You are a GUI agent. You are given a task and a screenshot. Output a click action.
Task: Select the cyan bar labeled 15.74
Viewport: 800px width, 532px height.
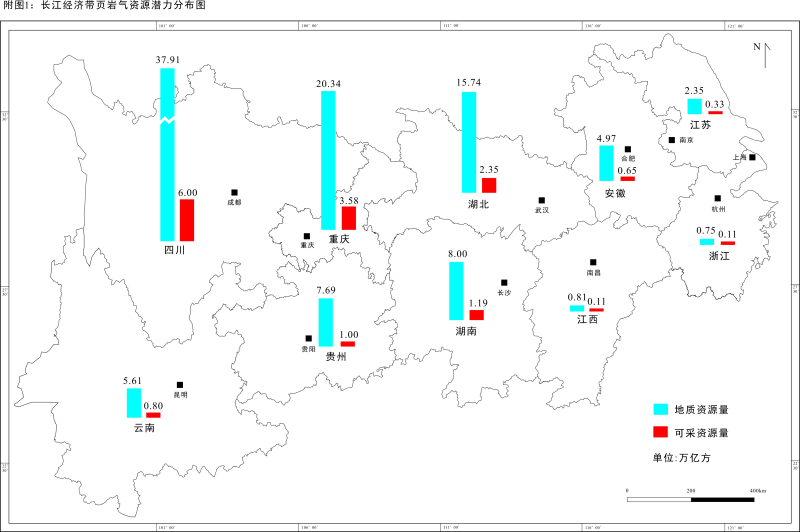pos(468,142)
